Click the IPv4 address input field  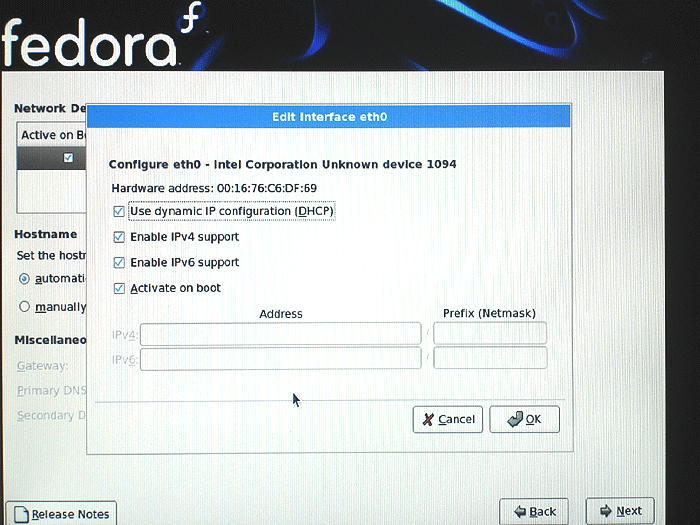coord(281,334)
